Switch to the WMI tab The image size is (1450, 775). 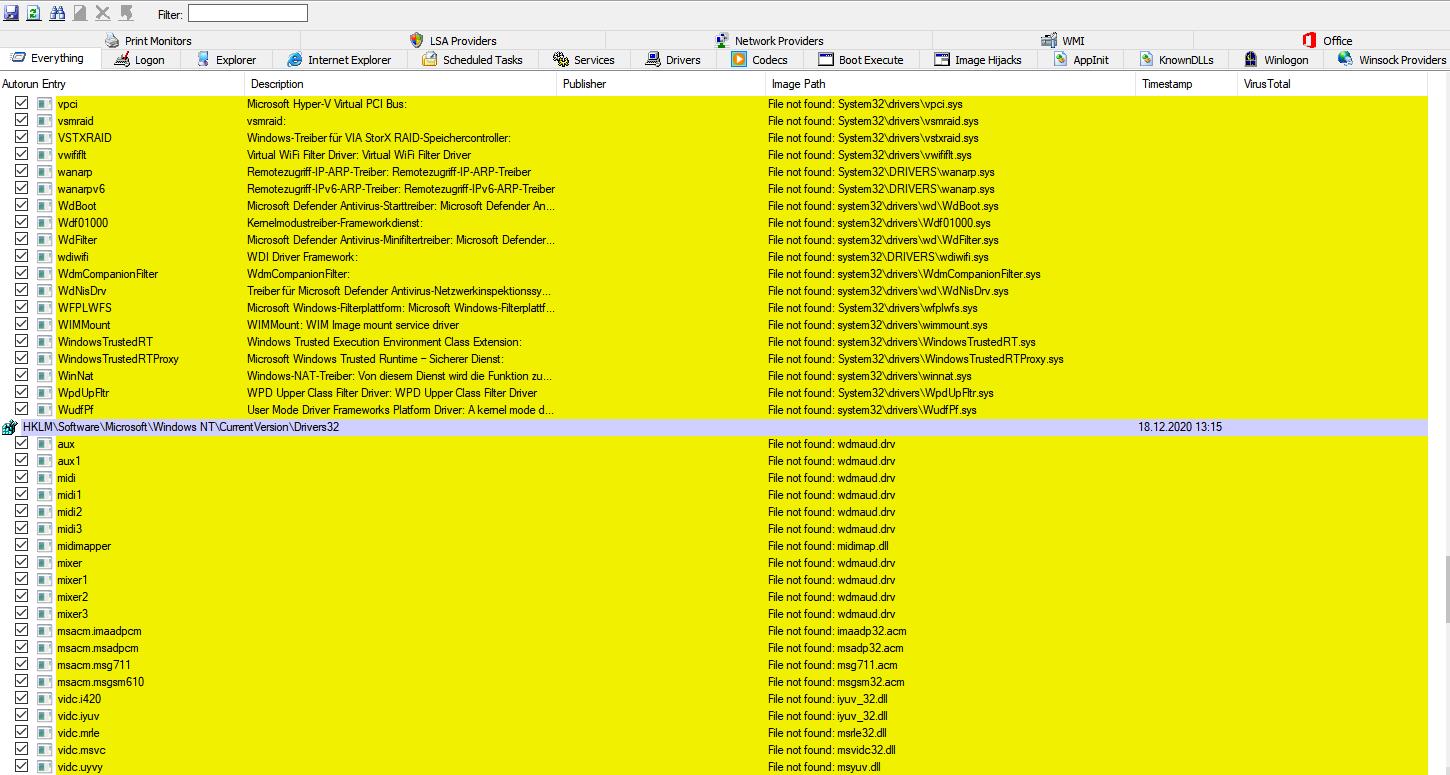[1062, 41]
